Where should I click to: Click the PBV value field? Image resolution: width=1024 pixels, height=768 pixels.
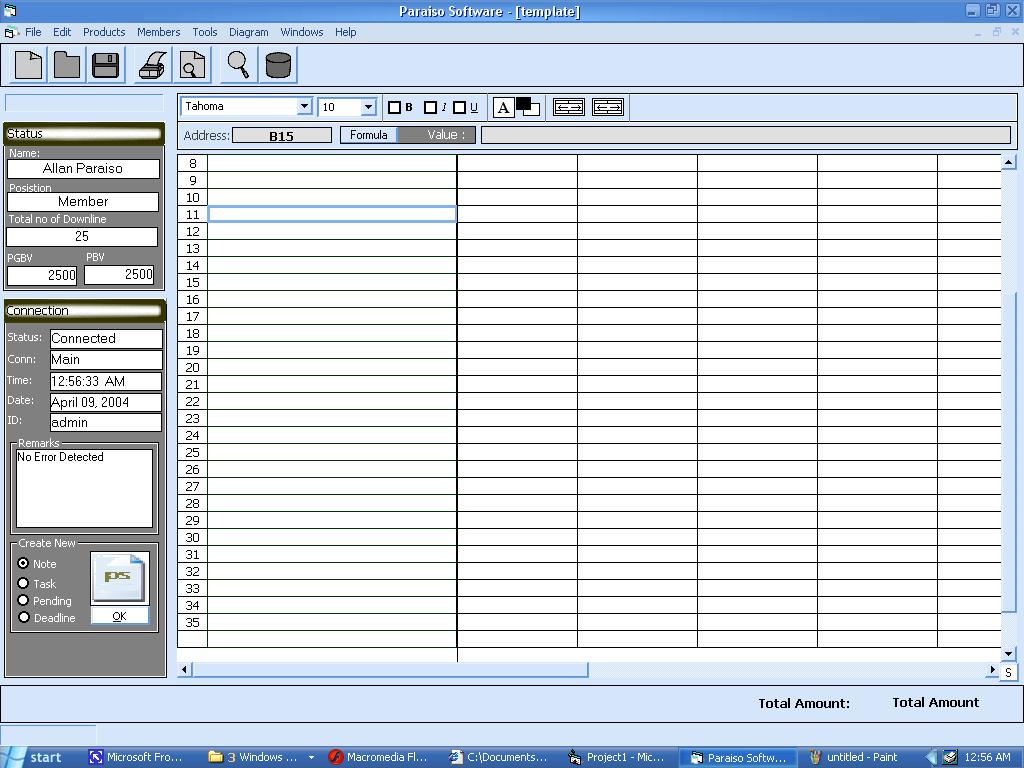[x=120, y=274]
